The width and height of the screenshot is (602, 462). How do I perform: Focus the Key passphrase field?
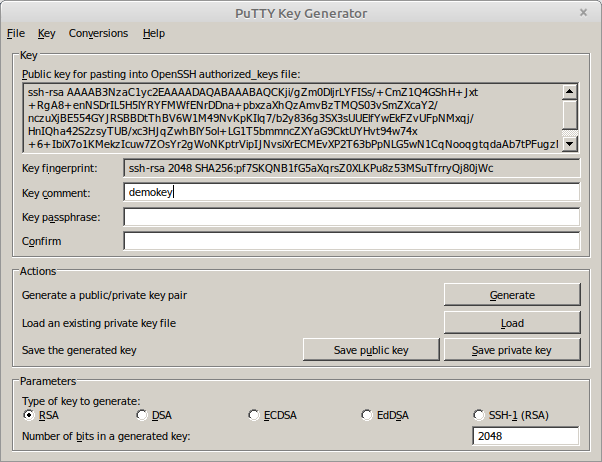[x=352, y=217]
